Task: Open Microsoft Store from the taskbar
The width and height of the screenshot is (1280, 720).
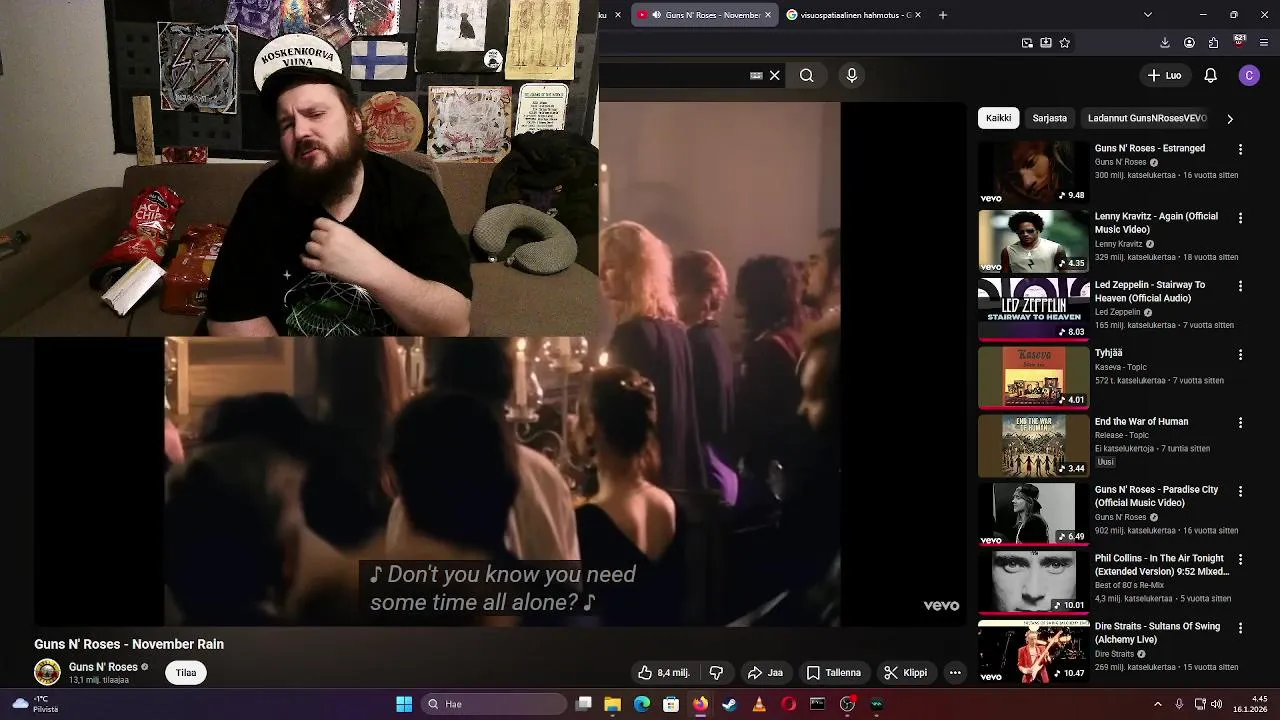Action: [x=671, y=704]
